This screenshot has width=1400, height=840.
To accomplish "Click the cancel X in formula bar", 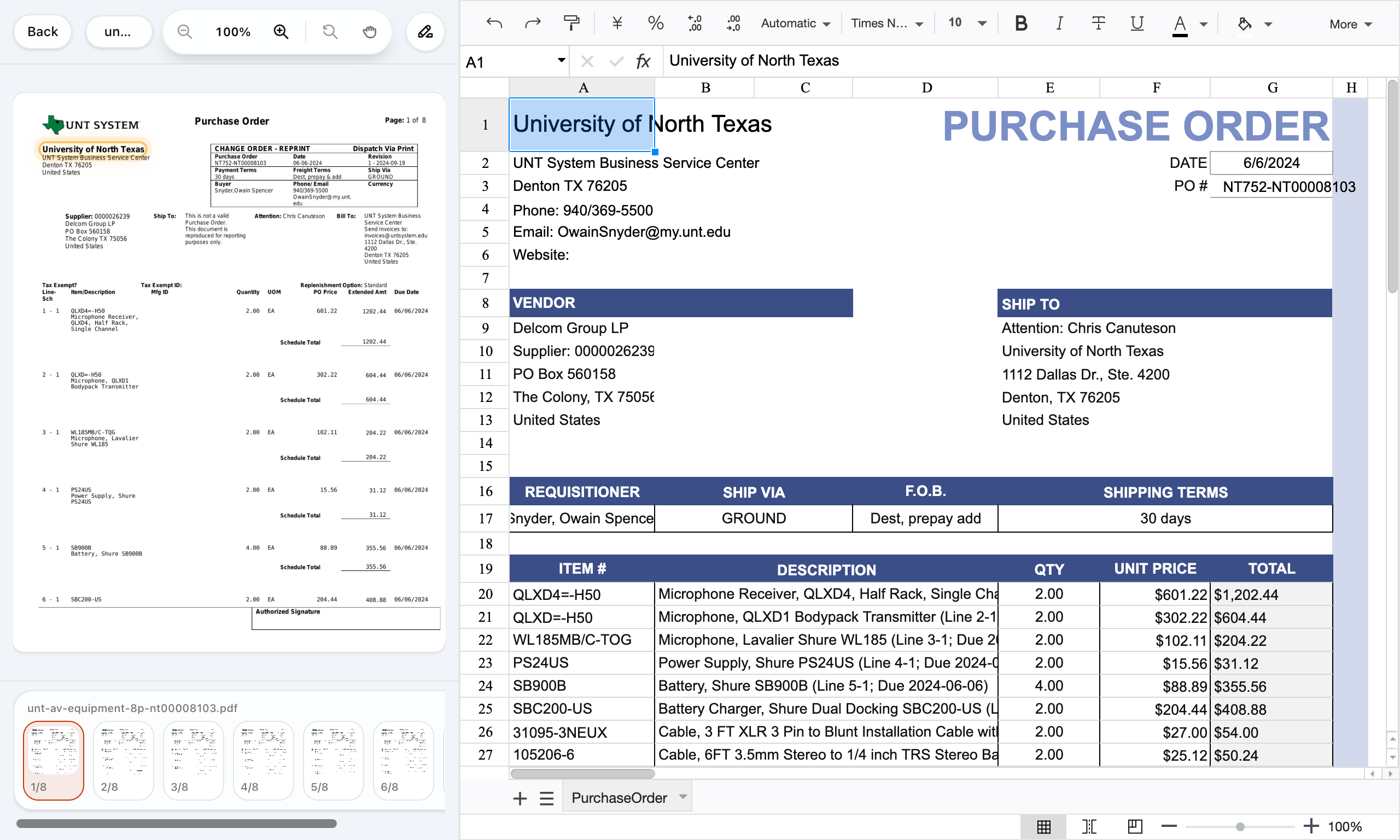I will click(587, 61).
